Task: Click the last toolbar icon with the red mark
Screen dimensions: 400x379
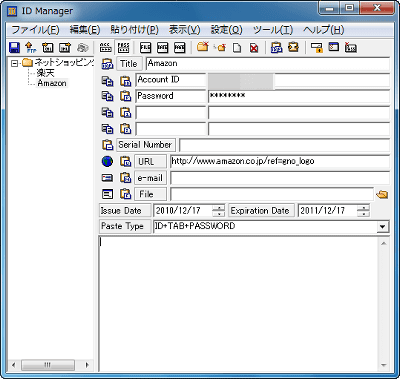Action: pyautogui.click(x=351, y=47)
